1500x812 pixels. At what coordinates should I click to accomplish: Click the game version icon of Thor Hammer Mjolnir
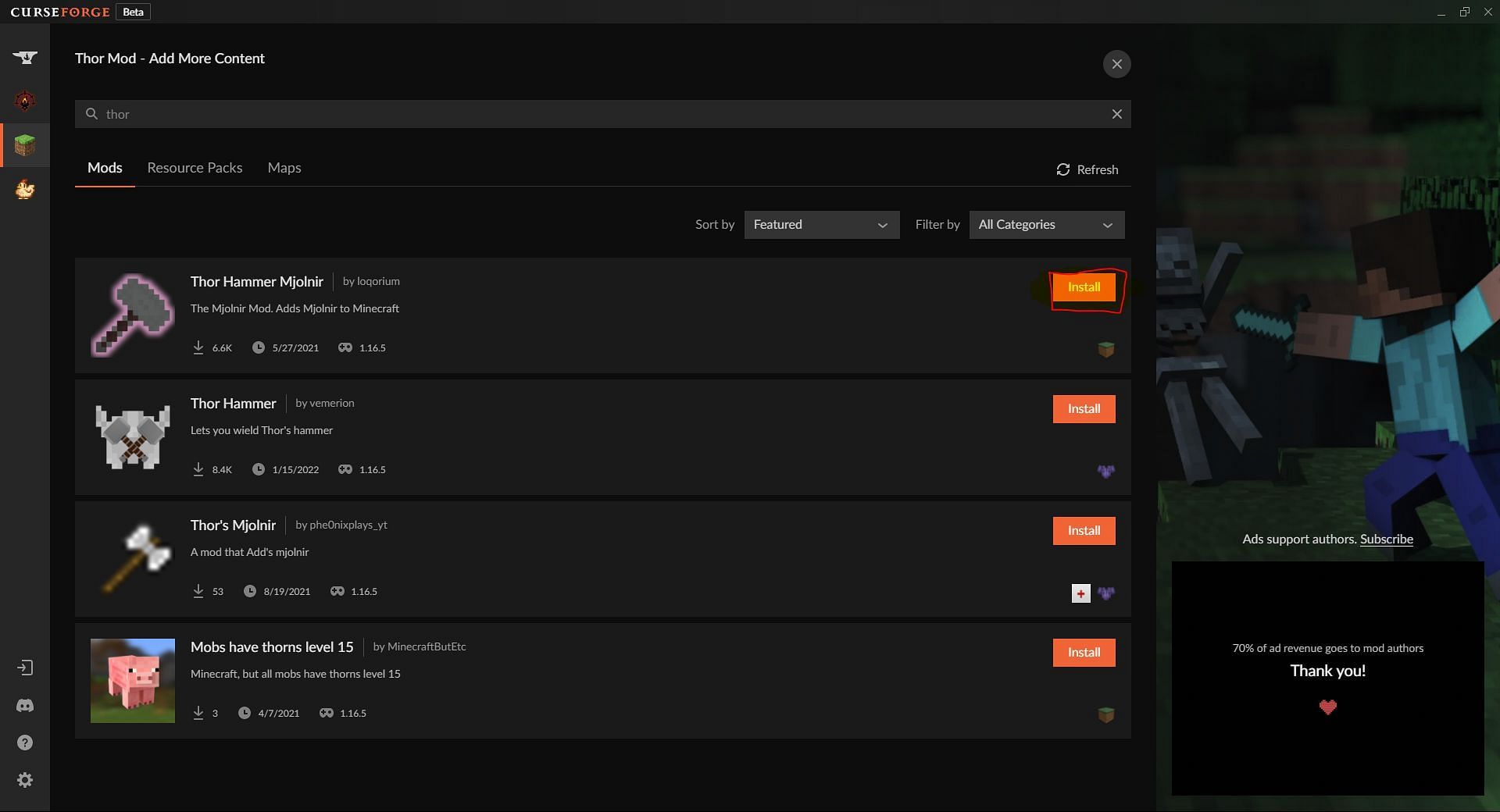pyautogui.click(x=345, y=347)
